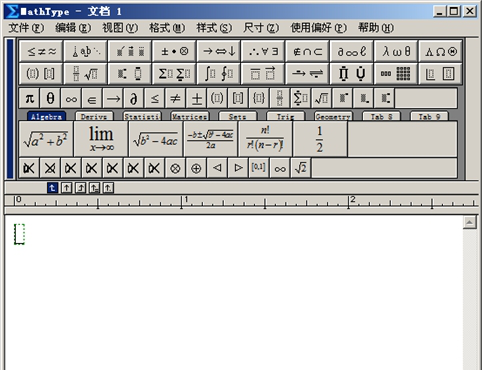Open the operator symbols palette (±•⊗)
Viewport: 482px width, 384px height.
point(174,51)
